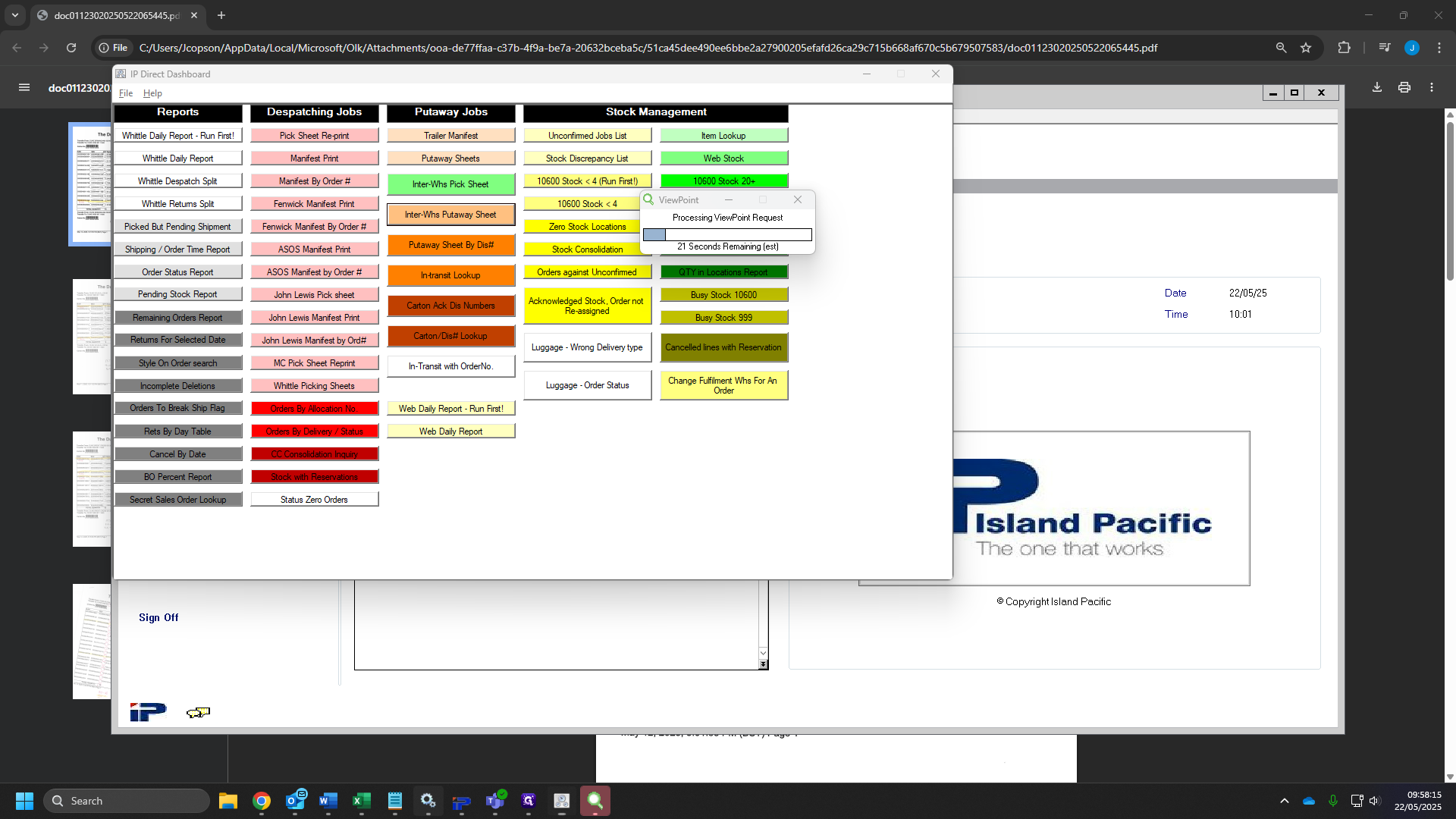Print the PDF using the printer icon
The image size is (1456, 819).
coord(1404,87)
